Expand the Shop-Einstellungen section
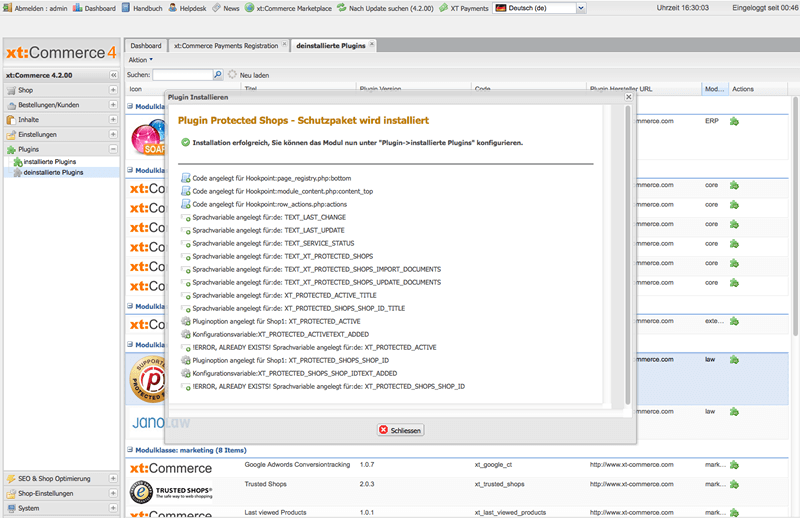The height and width of the screenshot is (518, 800). (113, 493)
